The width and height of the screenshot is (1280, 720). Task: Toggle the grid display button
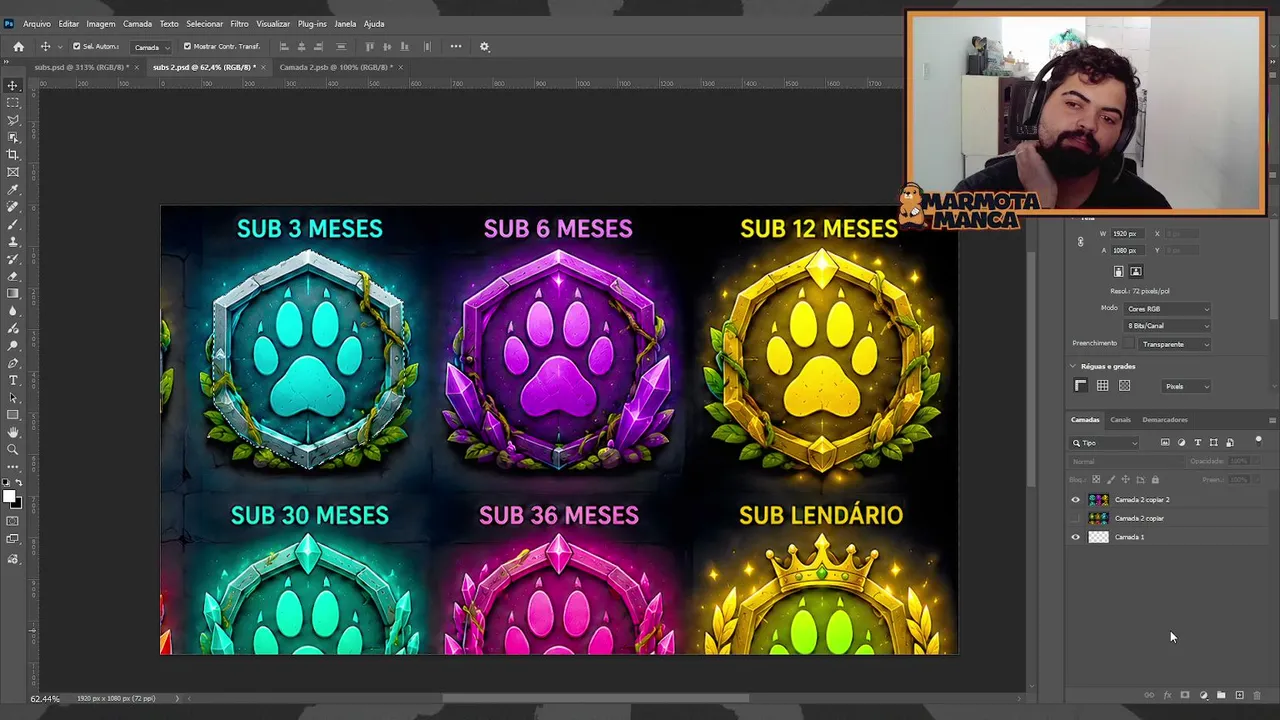tap(1102, 386)
